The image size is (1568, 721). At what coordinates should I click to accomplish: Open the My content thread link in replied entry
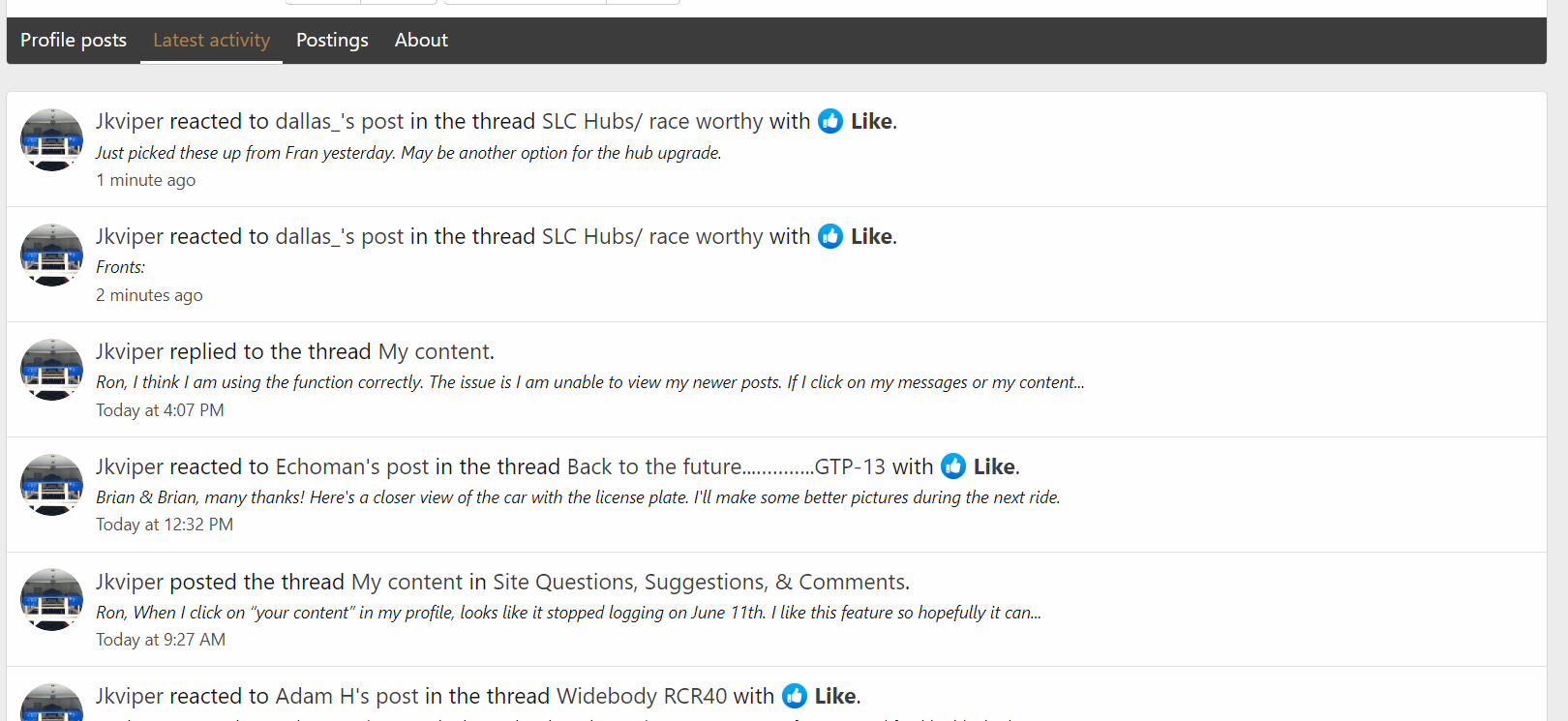(435, 351)
